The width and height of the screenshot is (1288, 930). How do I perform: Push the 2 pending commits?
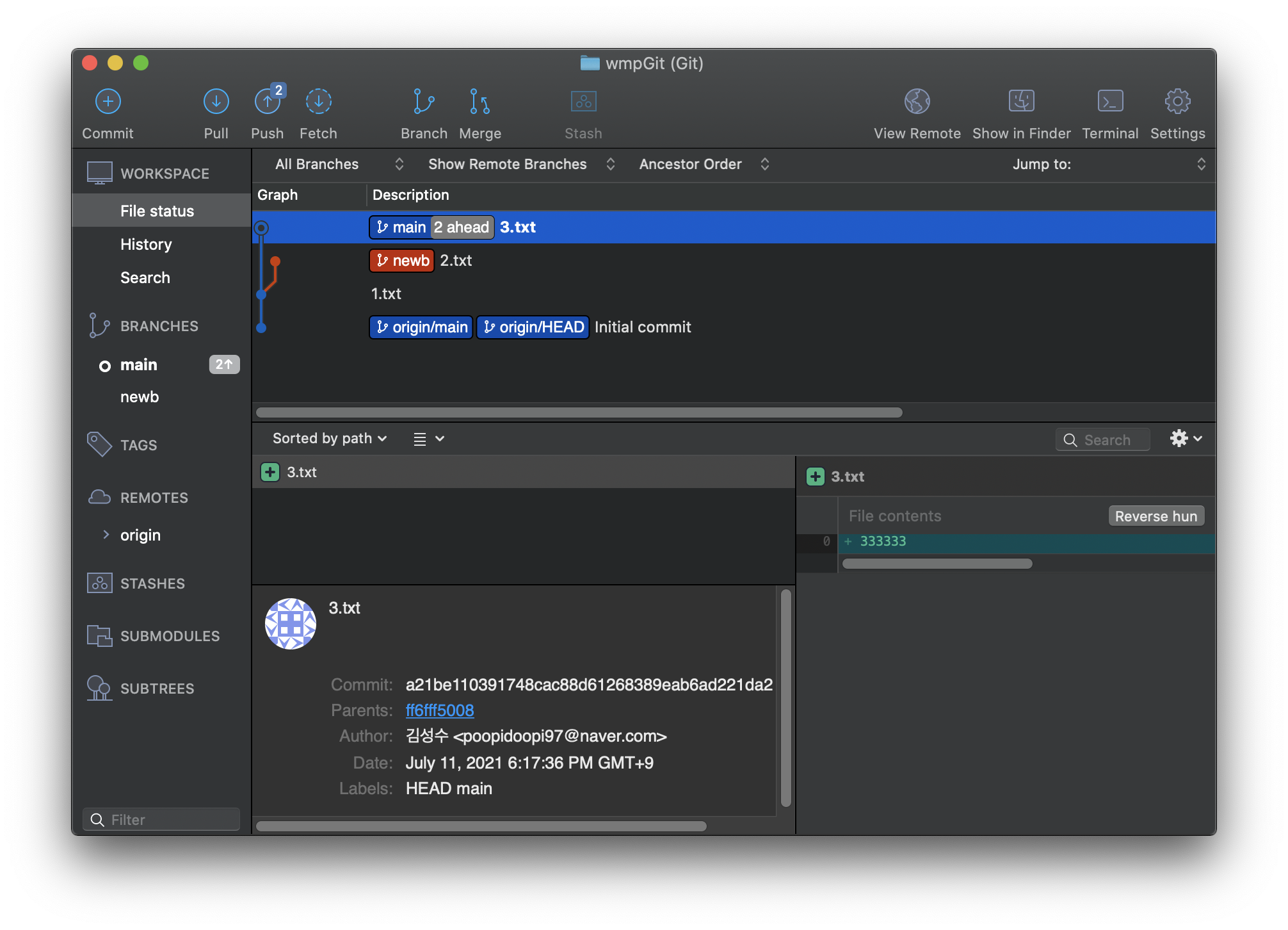[x=268, y=102]
